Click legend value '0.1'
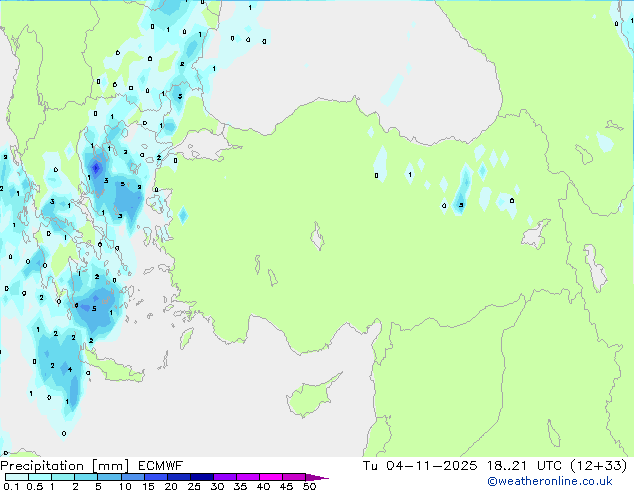634x490 pixels. tap(11, 486)
